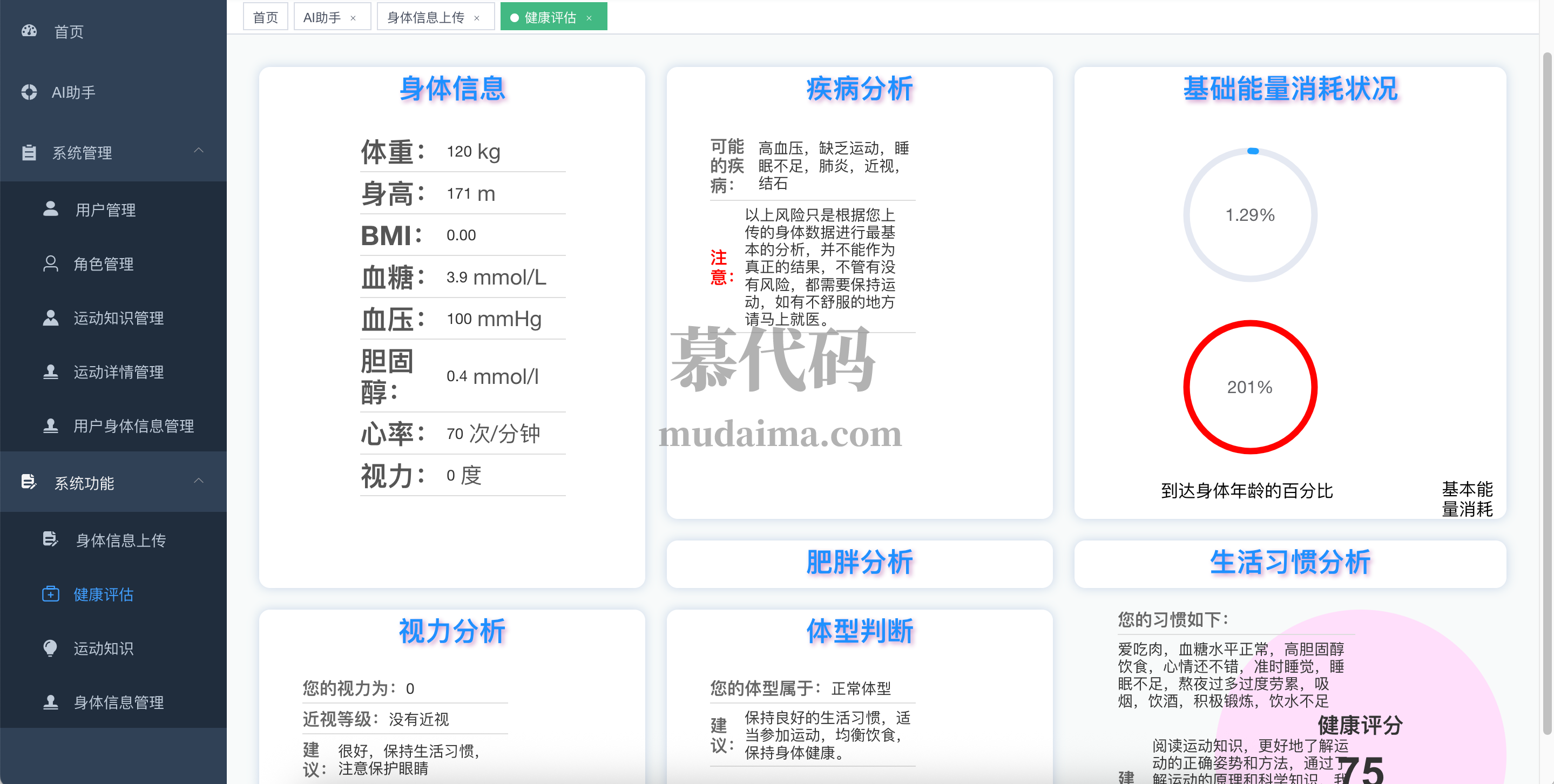Close the 身体信息上传 tab
1554x784 pixels.
tap(477, 18)
